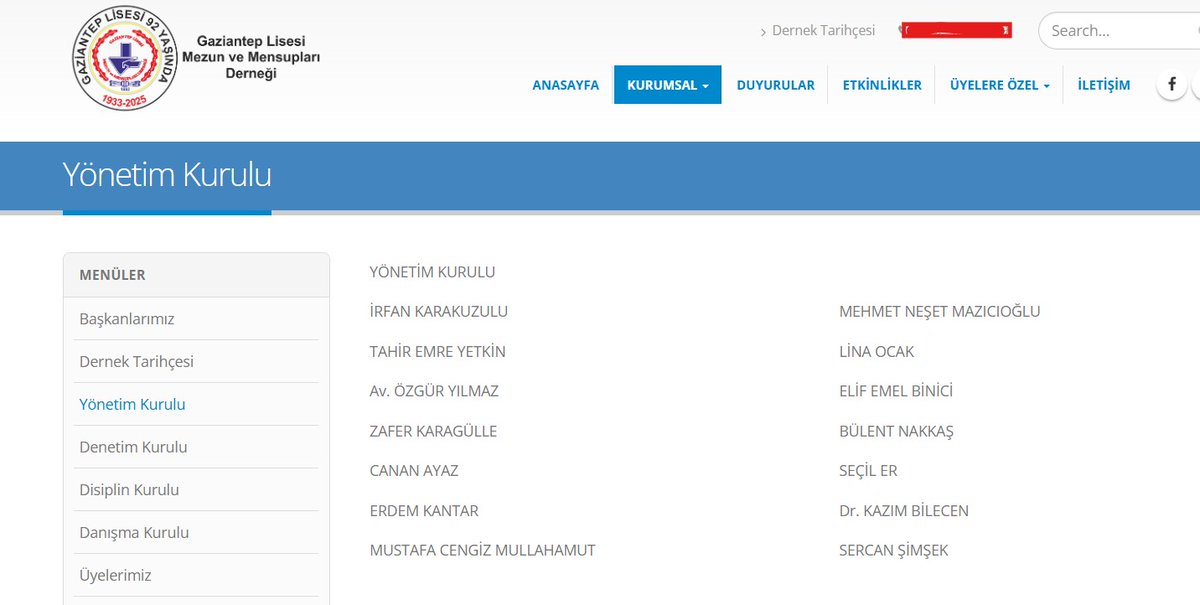Image resolution: width=1200 pixels, height=605 pixels.
Task: Select Danışma Kurulu in the sidebar menu
Action: [x=134, y=533]
